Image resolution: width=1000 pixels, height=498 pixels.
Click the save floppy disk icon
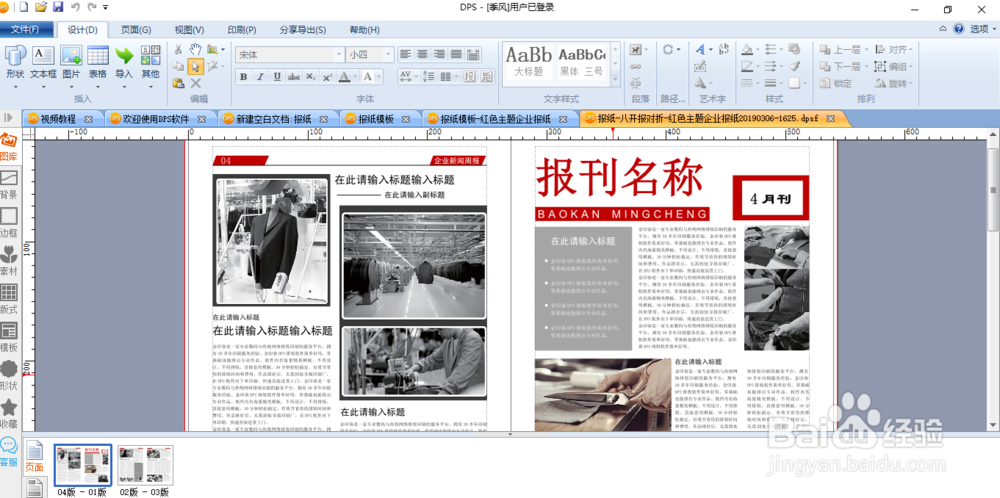58,7
